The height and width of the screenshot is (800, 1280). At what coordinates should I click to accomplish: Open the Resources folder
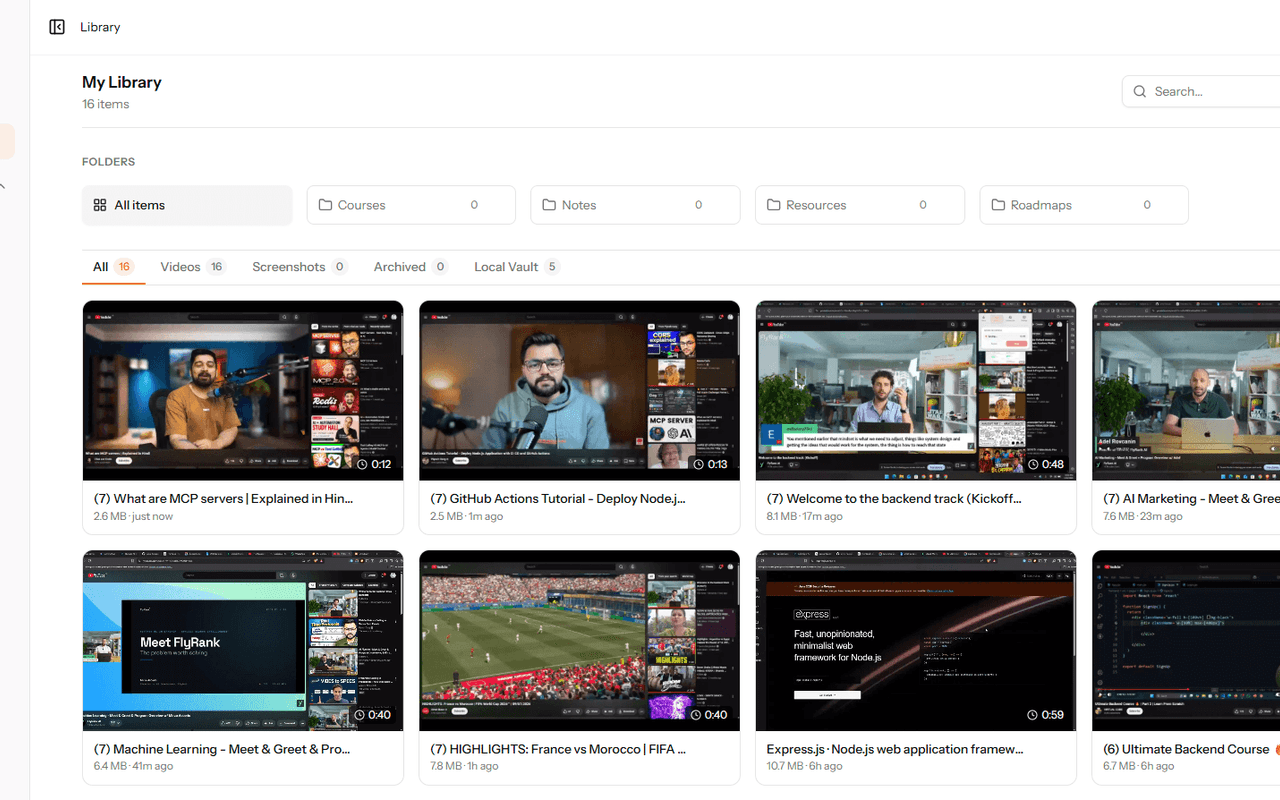coord(860,205)
